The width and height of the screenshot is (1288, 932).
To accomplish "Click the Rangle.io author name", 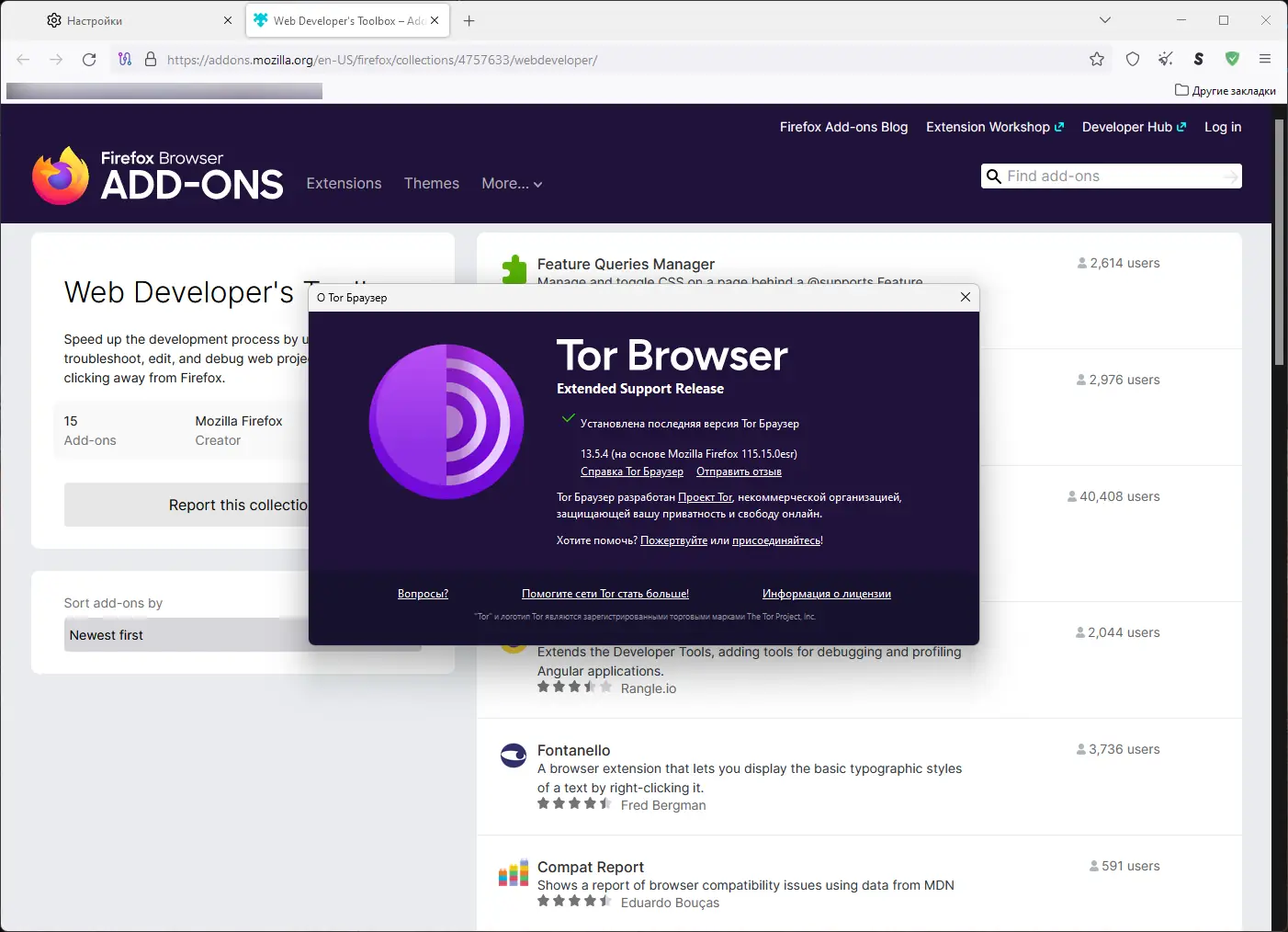I will tap(649, 688).
